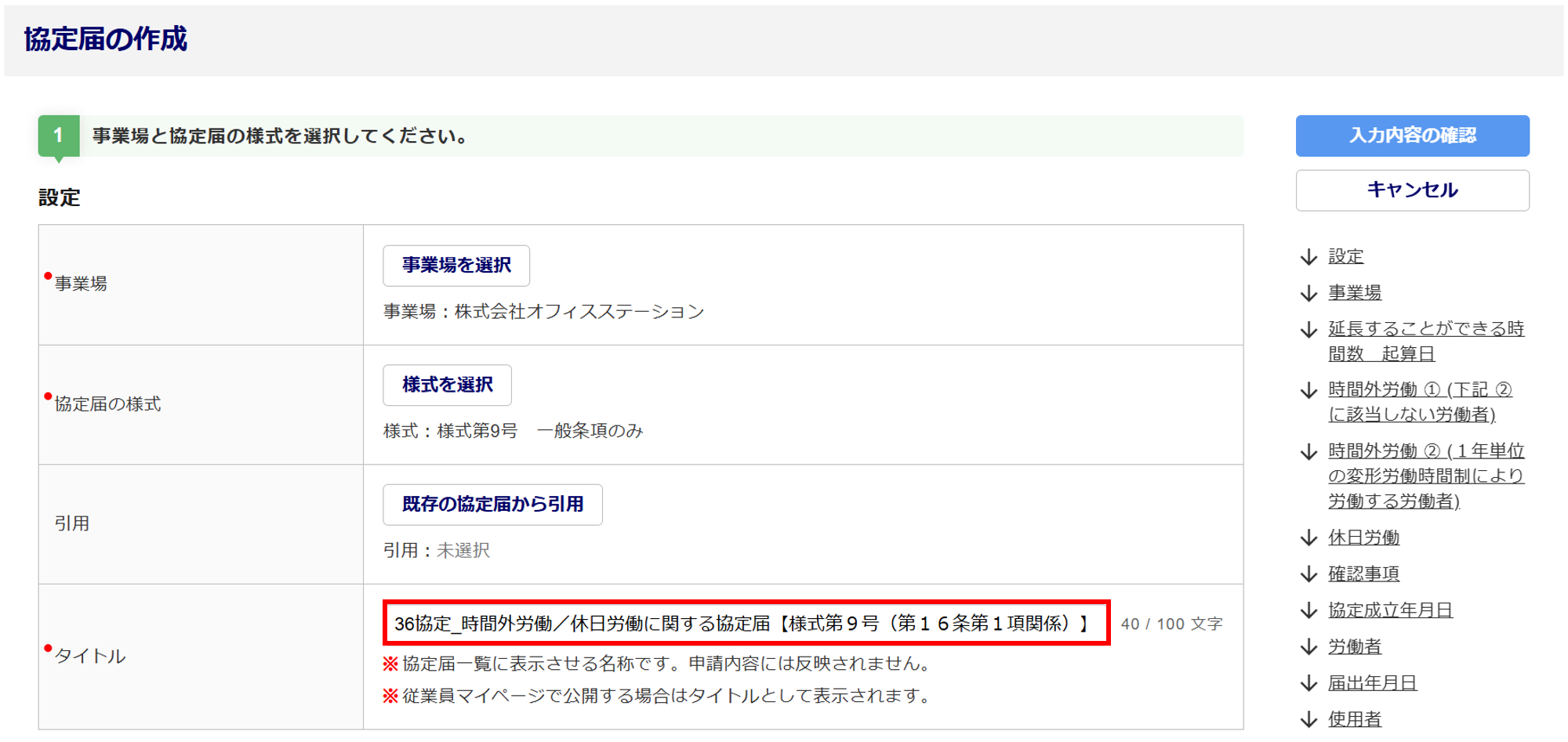Image resolution: width=1568 pixels, height=742 pixels.
Task: Jump to 延長することができる時間数 起算日 section
Action: pyautogui.click(x=1426, y=341)
